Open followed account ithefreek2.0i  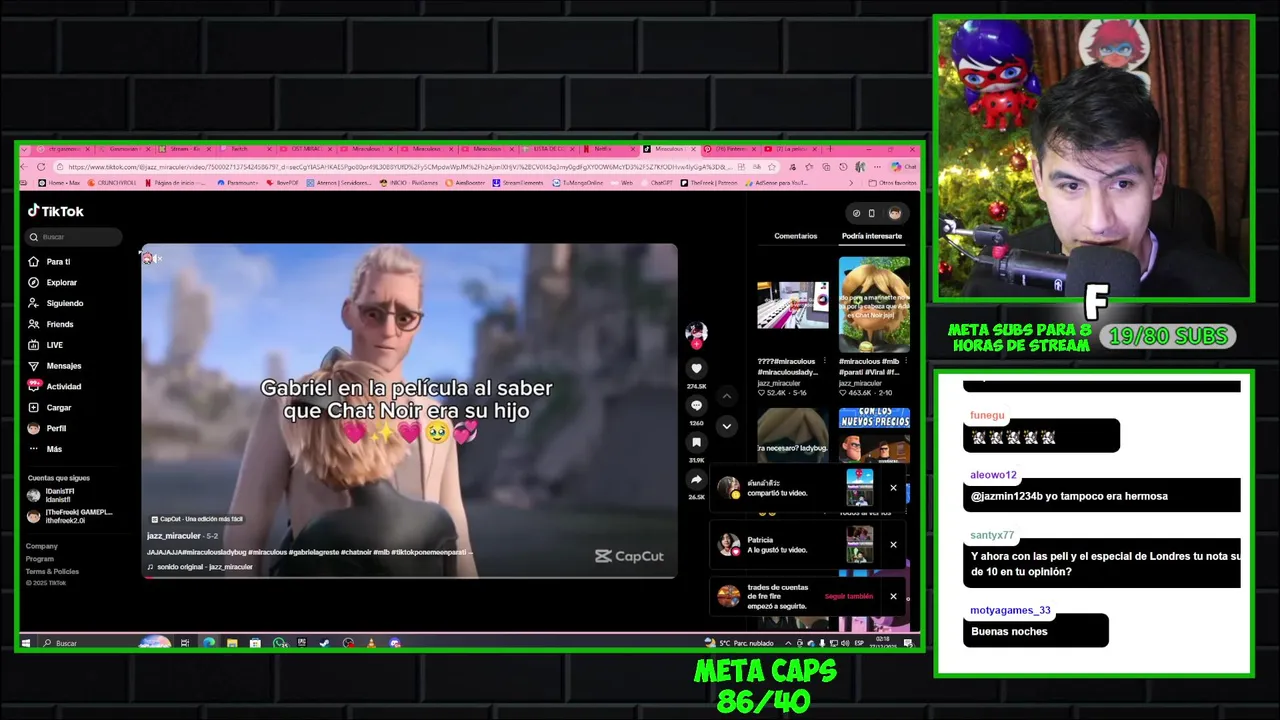pos(70,516)
